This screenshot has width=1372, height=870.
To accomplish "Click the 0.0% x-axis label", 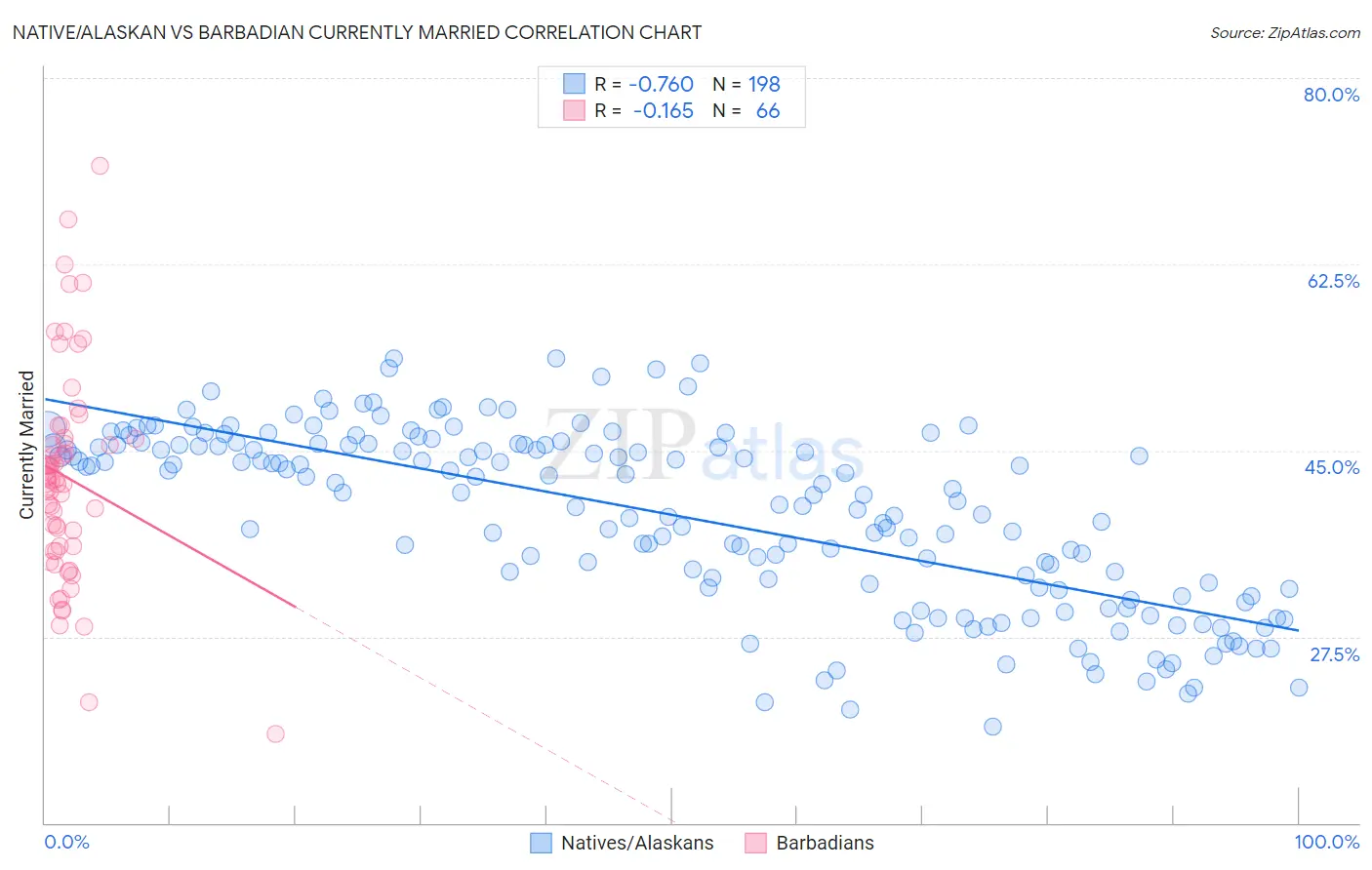I will (x=67, y=842).
